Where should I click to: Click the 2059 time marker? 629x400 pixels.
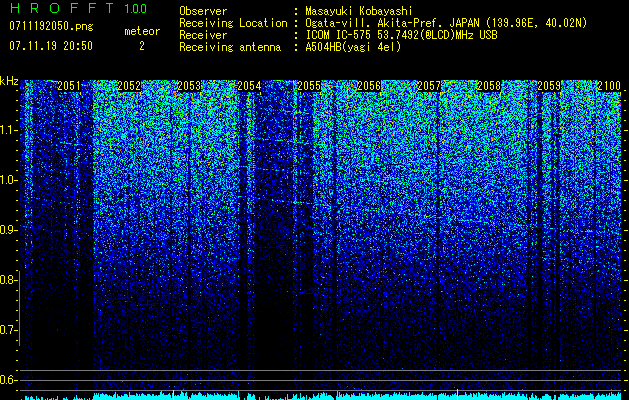[549, 86]
